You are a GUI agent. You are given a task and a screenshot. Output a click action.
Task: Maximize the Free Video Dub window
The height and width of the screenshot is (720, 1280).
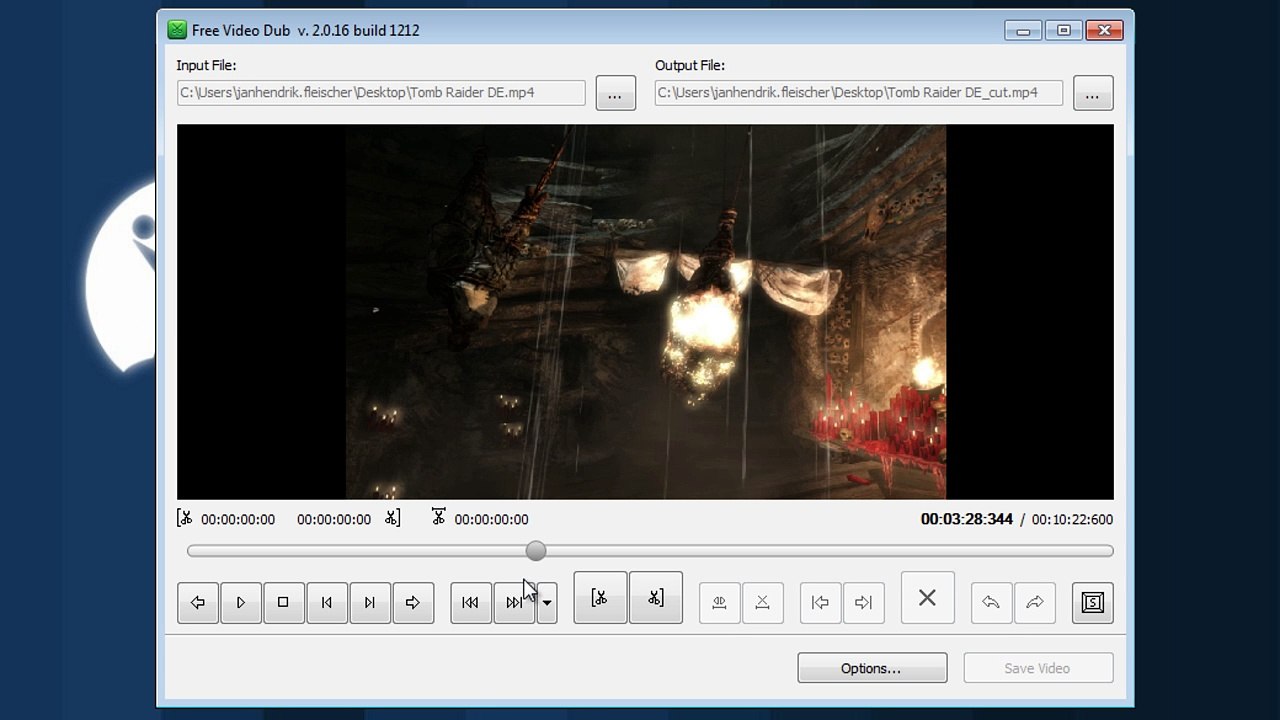pos(1064,31)
